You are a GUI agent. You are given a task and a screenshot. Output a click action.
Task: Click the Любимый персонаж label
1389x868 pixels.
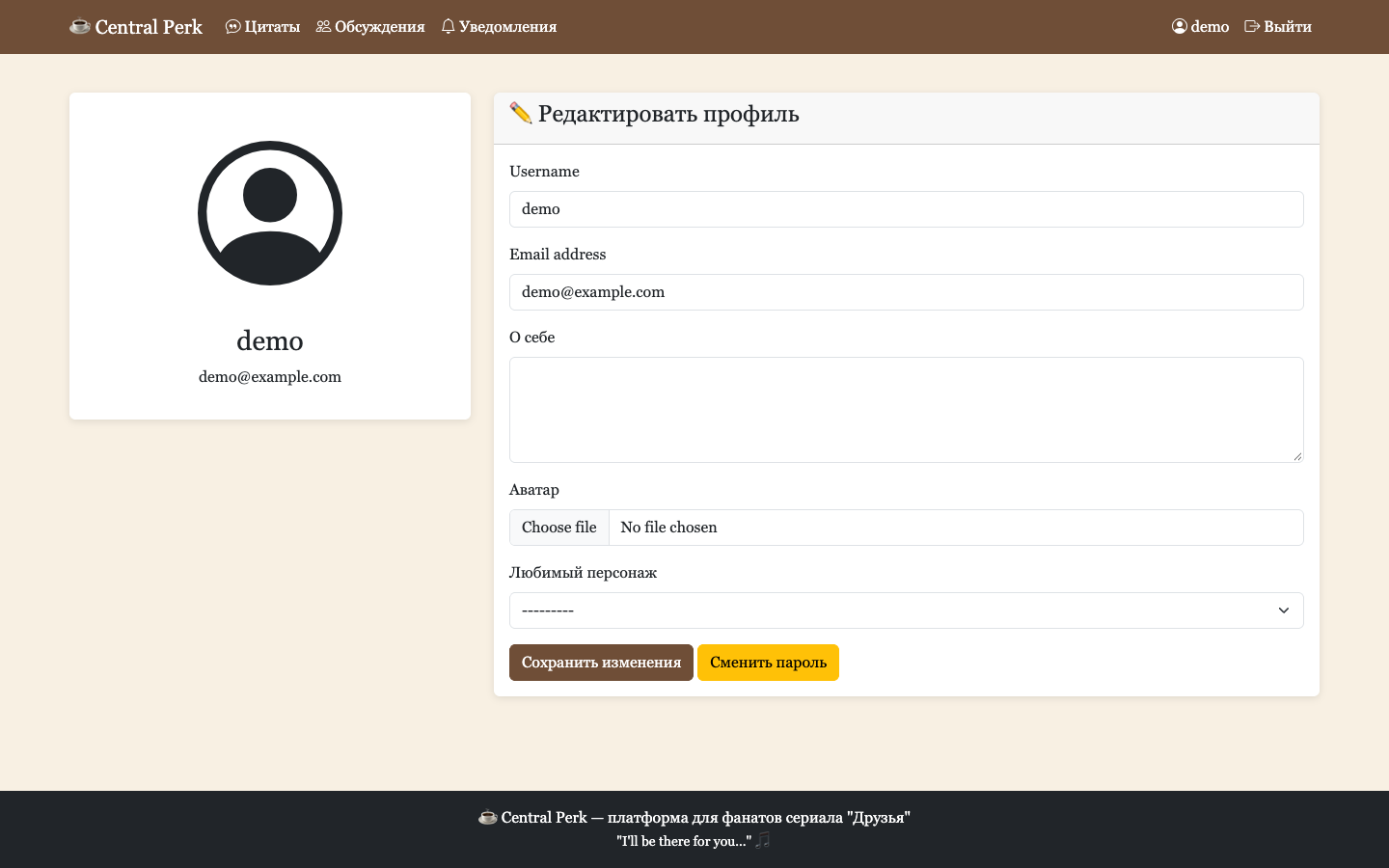point(583,573)
